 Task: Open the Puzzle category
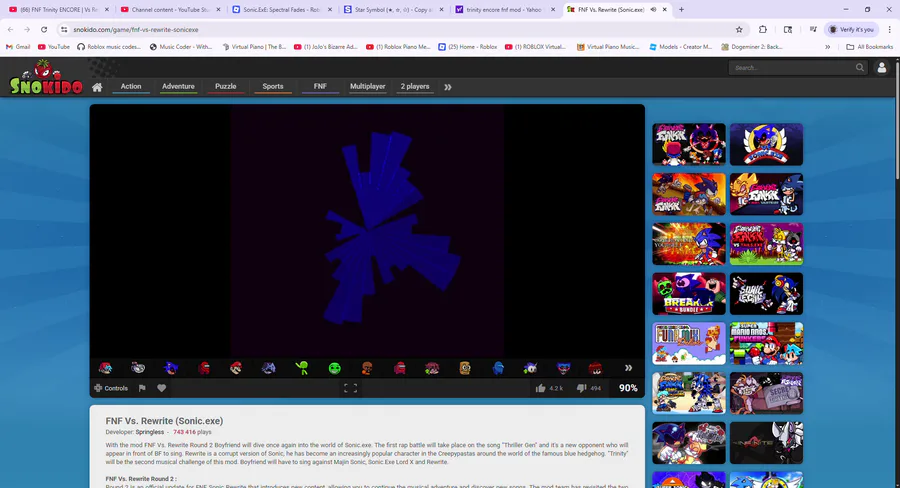tap(226, 87)
